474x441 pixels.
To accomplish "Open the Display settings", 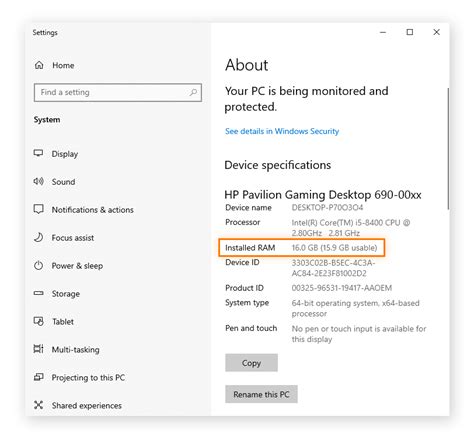I will tap(65, 154).
